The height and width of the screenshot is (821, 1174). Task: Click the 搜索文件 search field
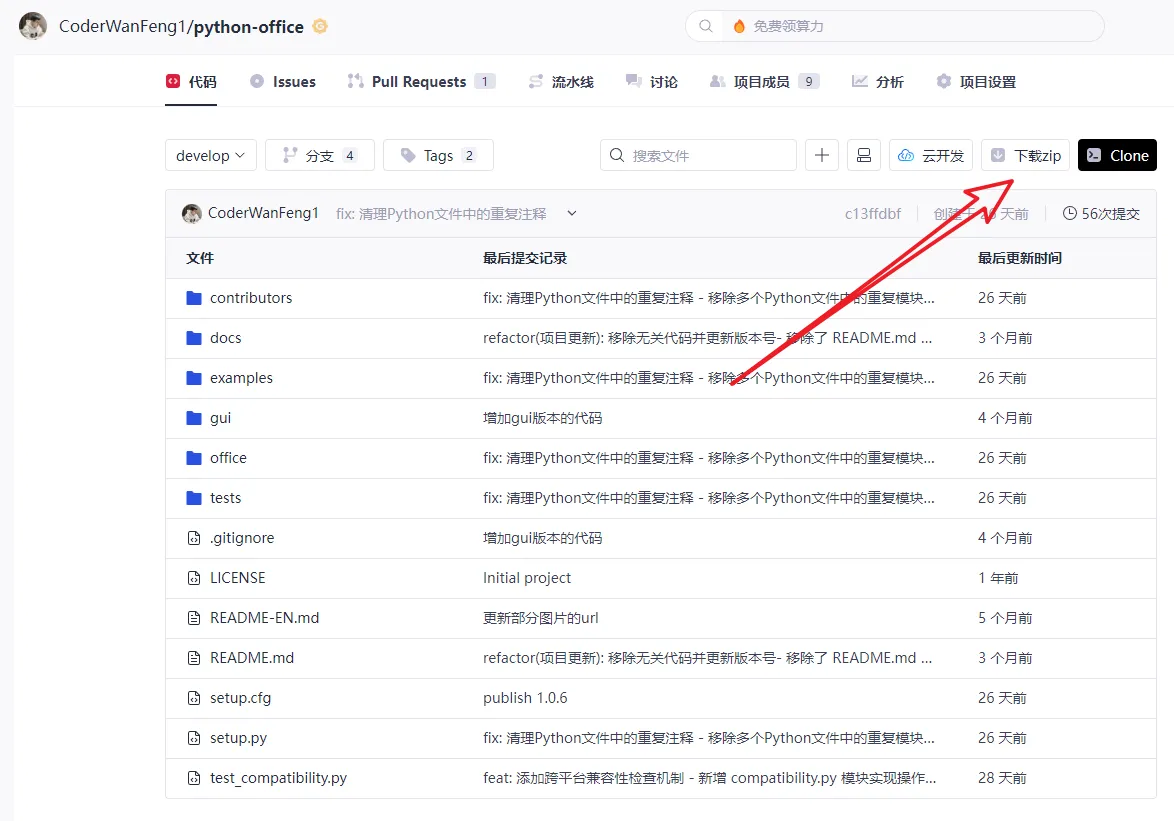(698, 155)
